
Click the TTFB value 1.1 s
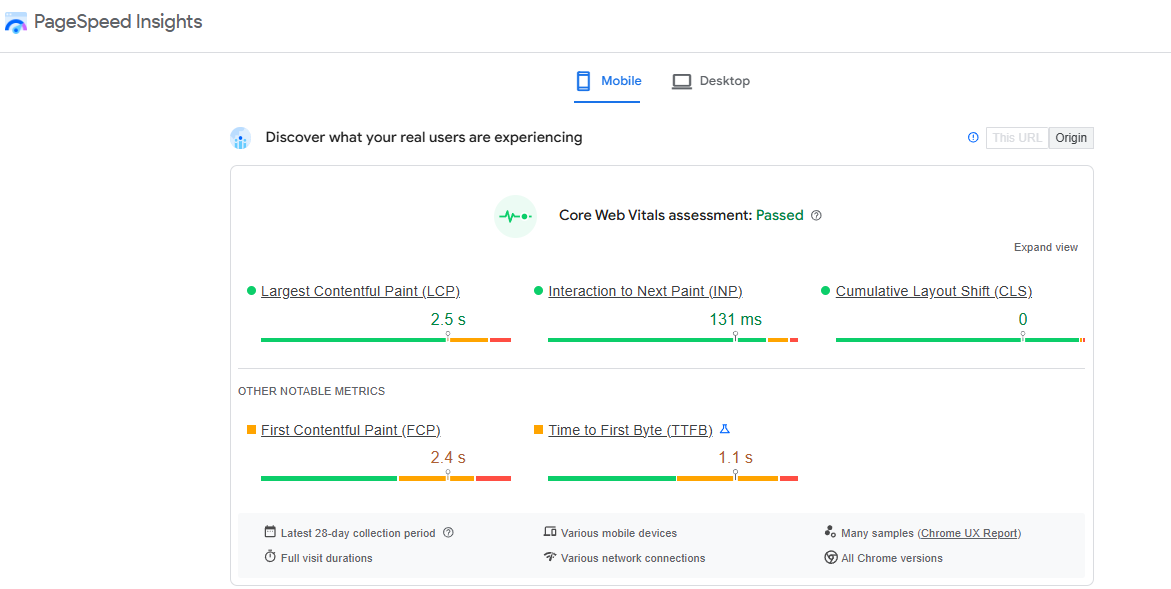pos(736,458)
